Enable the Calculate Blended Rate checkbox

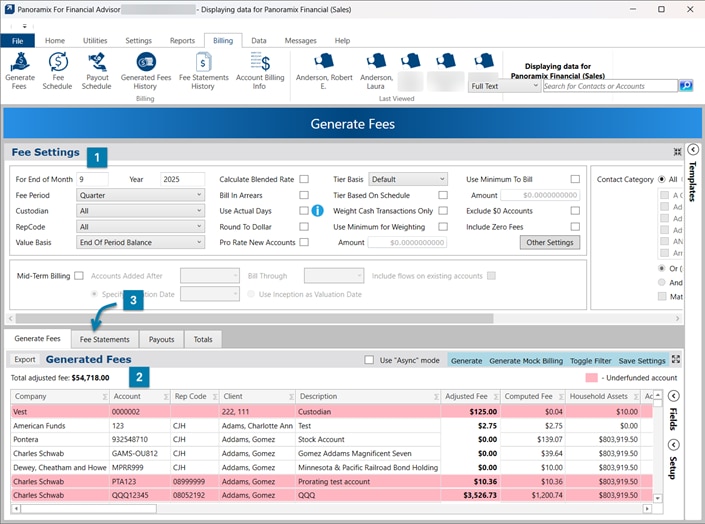[x=304, y=179]
